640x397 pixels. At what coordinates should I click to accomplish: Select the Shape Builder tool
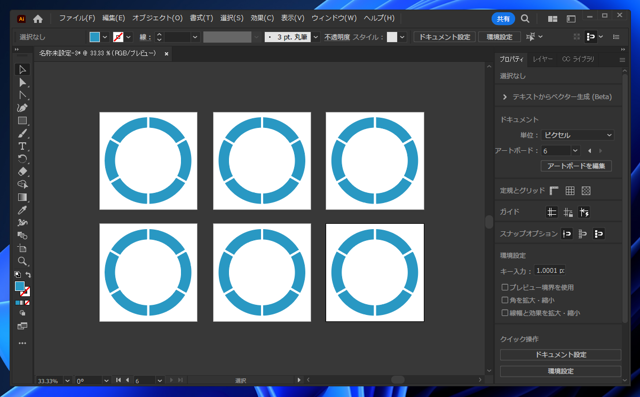point(22,184)
